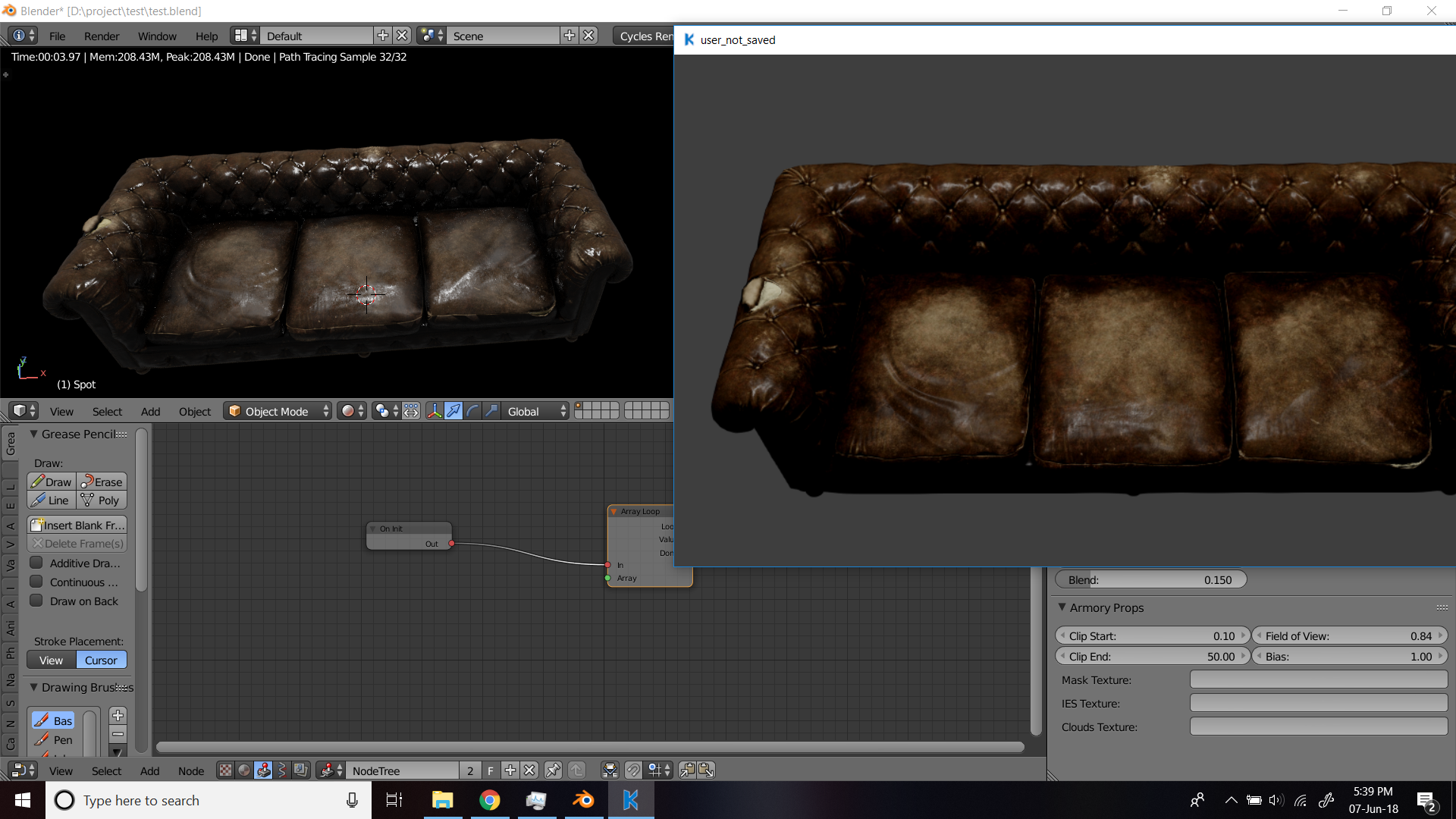
Task: Collapse the Drawing Brushes panel
Action: point(33,687)
